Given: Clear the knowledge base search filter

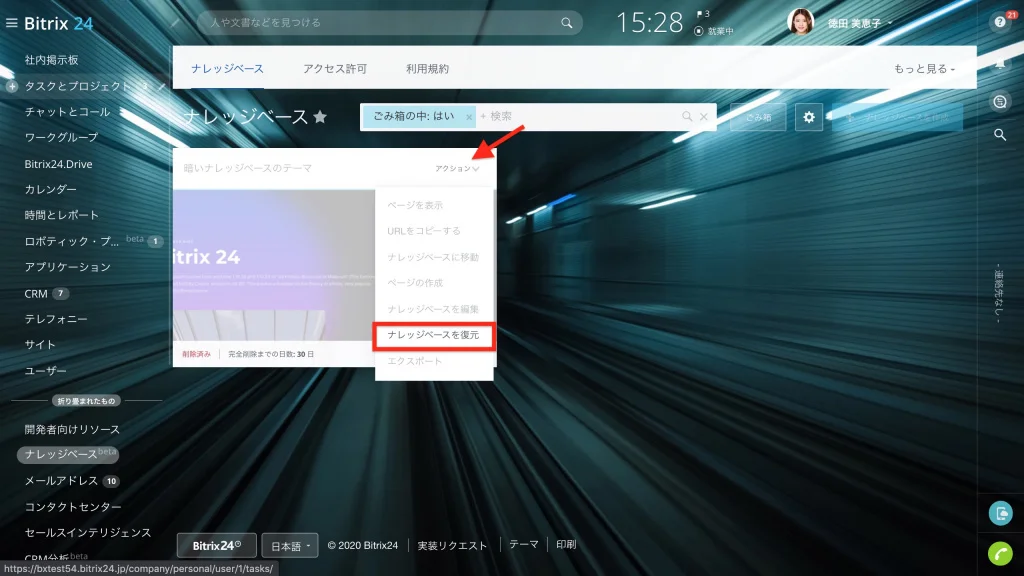Looking at the screenshot, I should pos(703,117).
